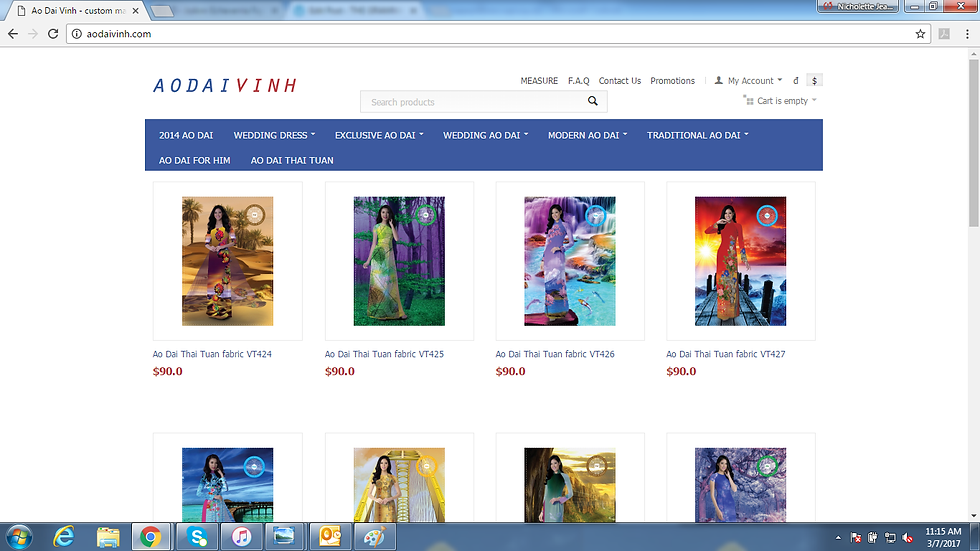Viewport: 980px width, 551px height.
Task: Expand the Cart is empty dropdown
Action: pyautogui.click(x=814, y=100)
